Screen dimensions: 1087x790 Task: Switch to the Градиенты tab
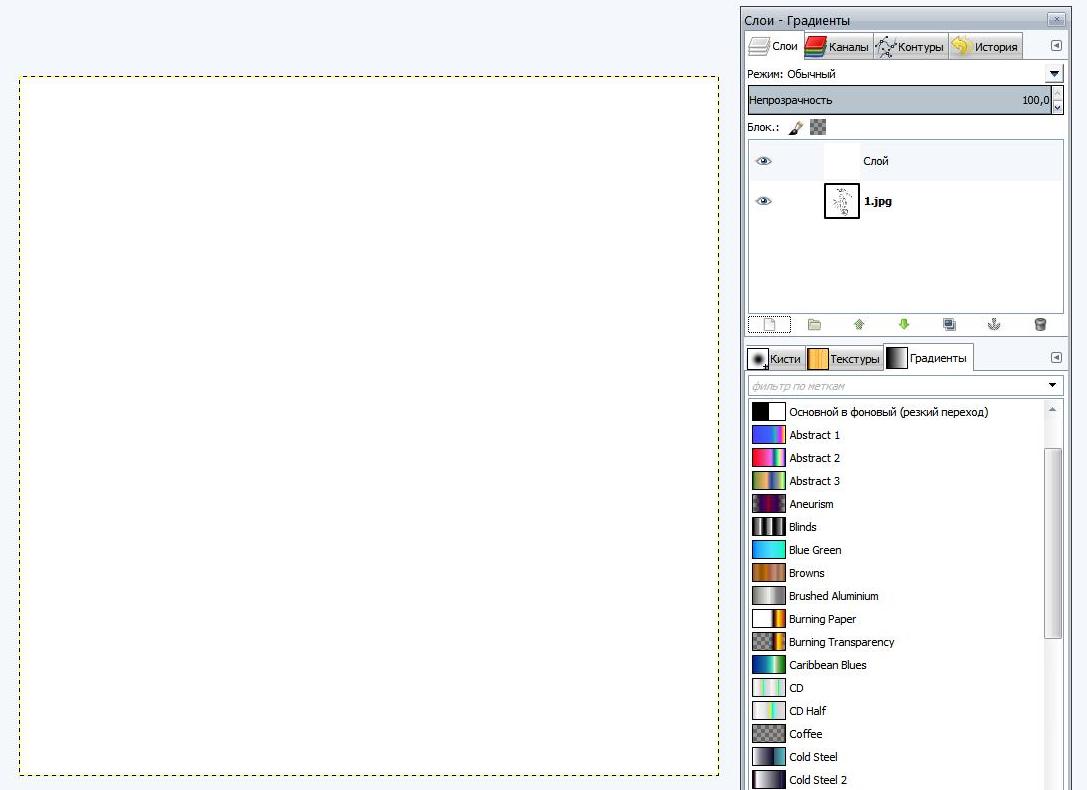point(929,358)
